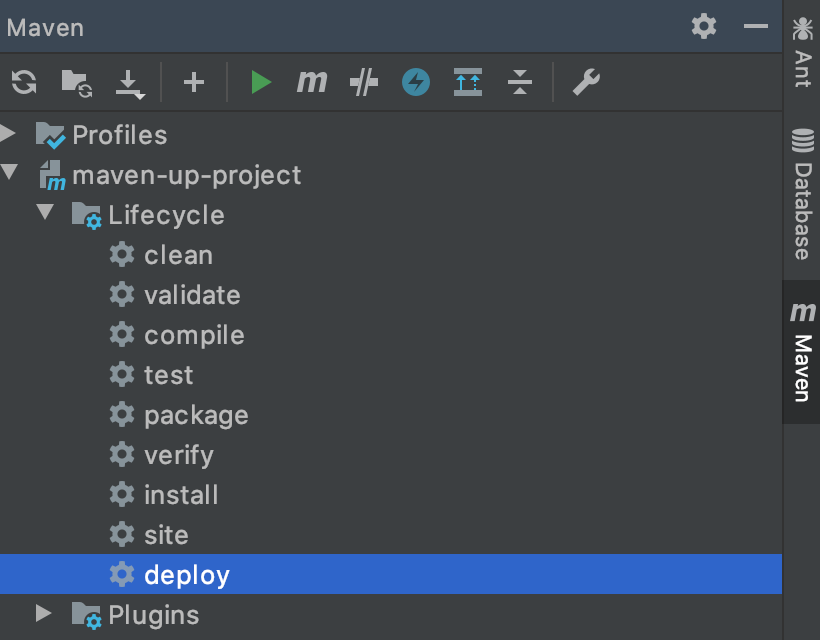820x640 pixels.
Task: Click Generate Sources and Update Folders icon
Action: (77, 83)
